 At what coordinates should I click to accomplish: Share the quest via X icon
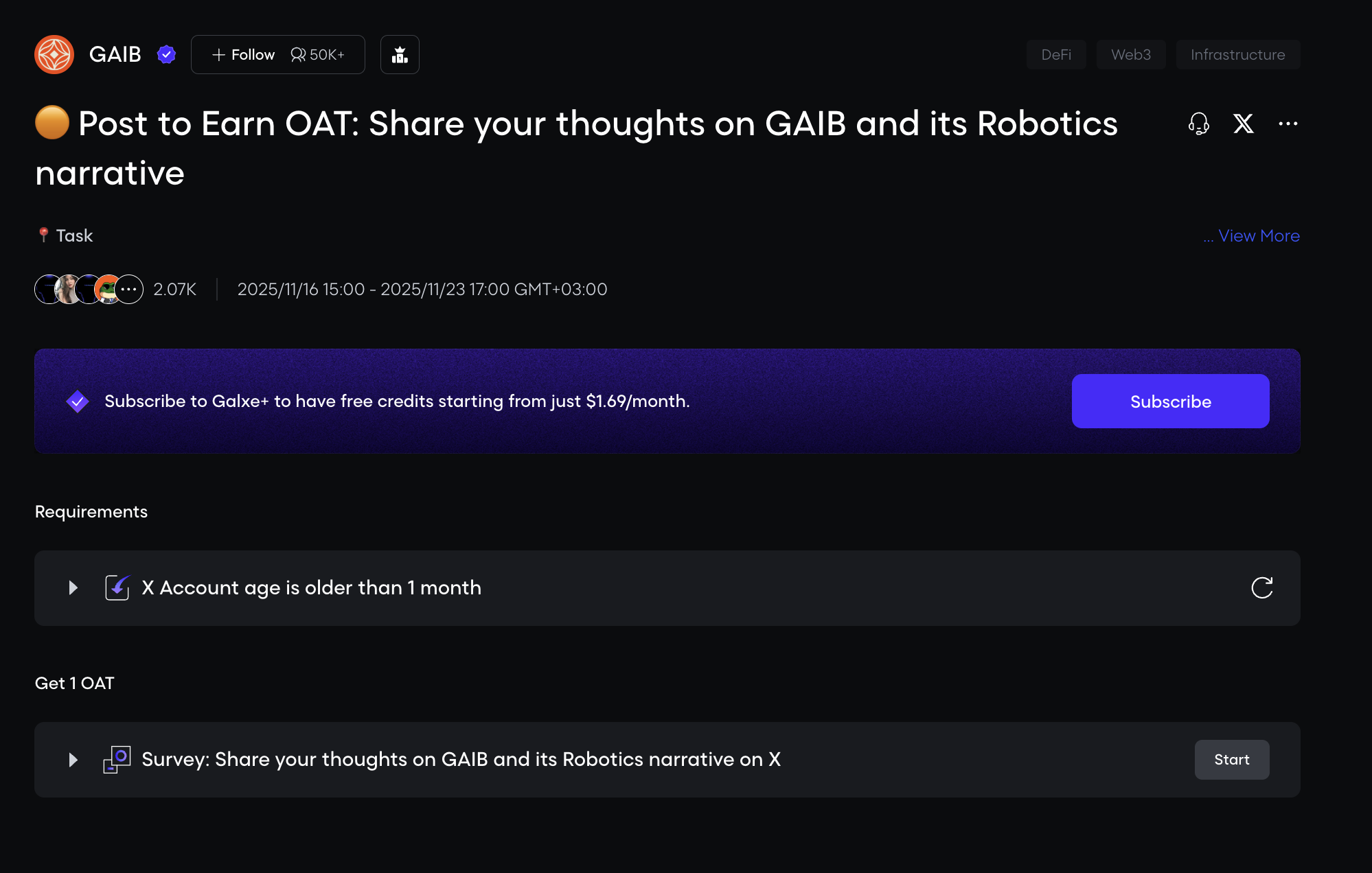click(1243, 124)
